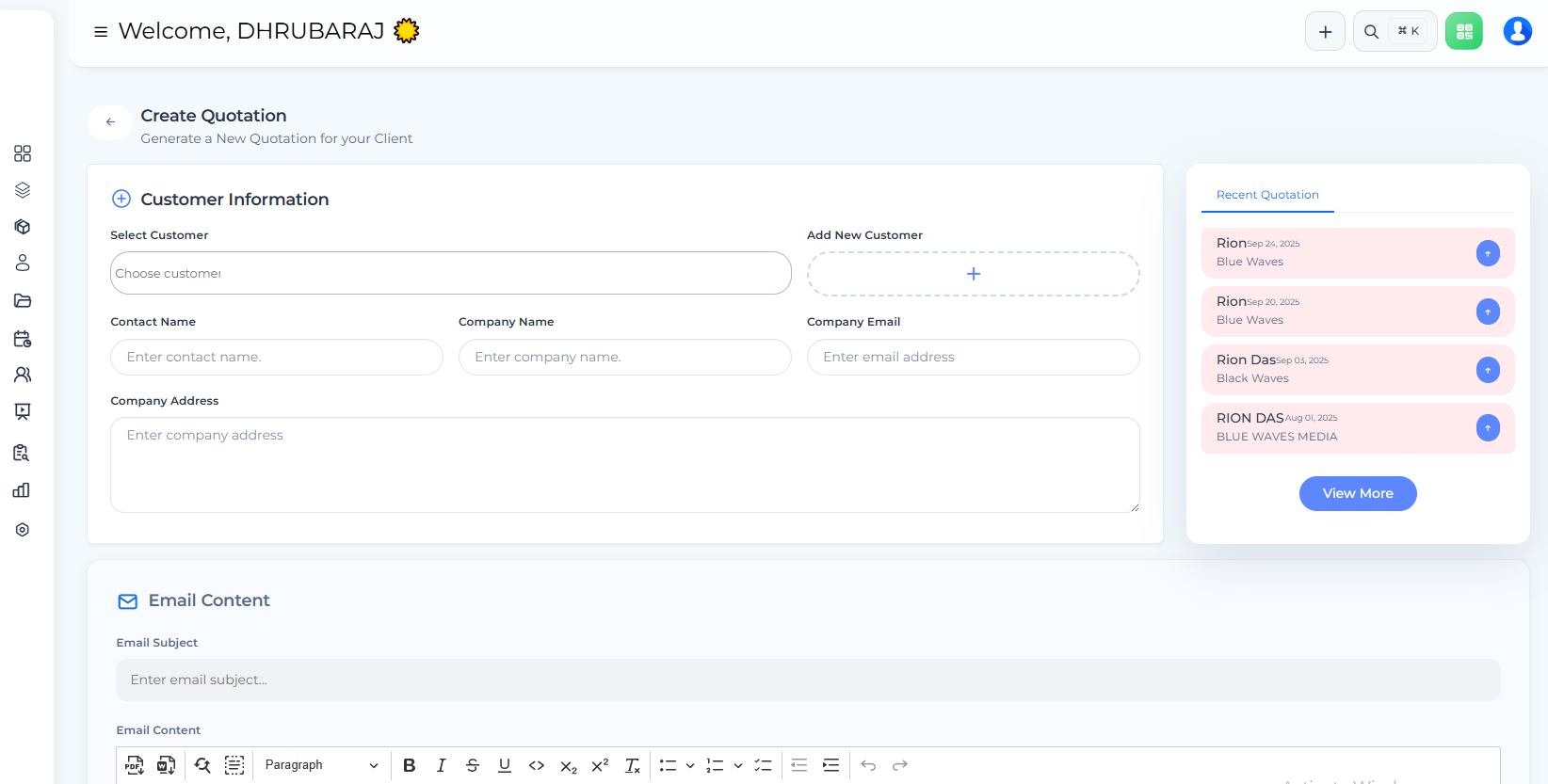This screenshot has width=1548, height=784.
Task: Toggle inline code formatting
Action: coord(537,765)
